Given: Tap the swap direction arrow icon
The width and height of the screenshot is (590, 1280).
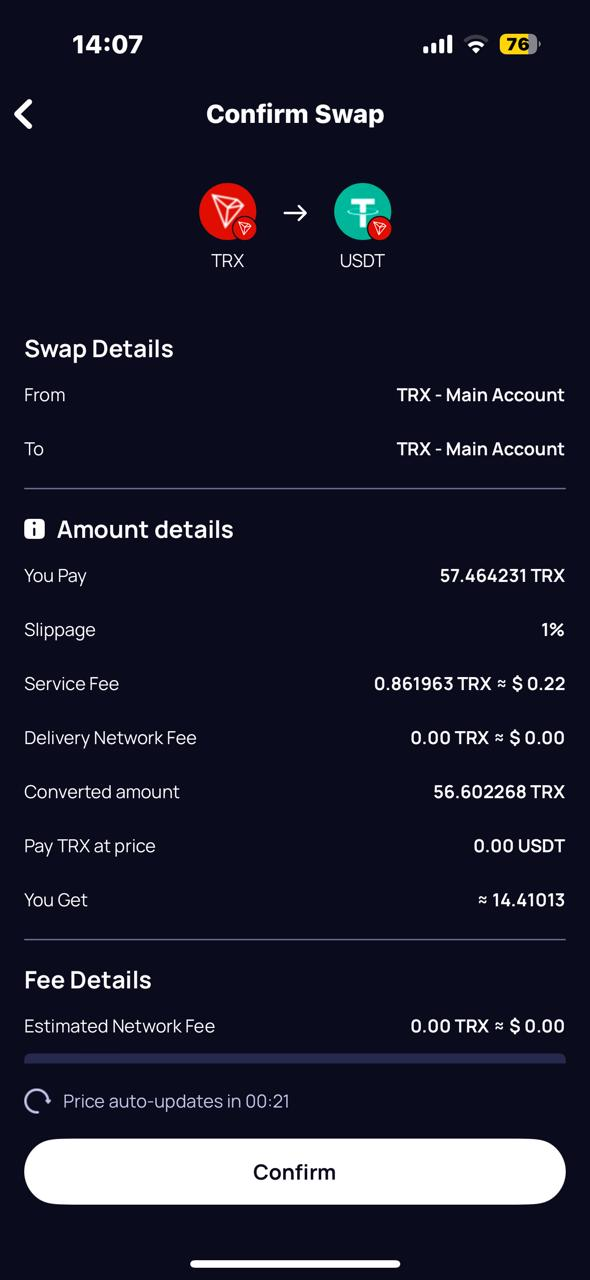Looking at the screenshot, I should [x=295, y=213].
